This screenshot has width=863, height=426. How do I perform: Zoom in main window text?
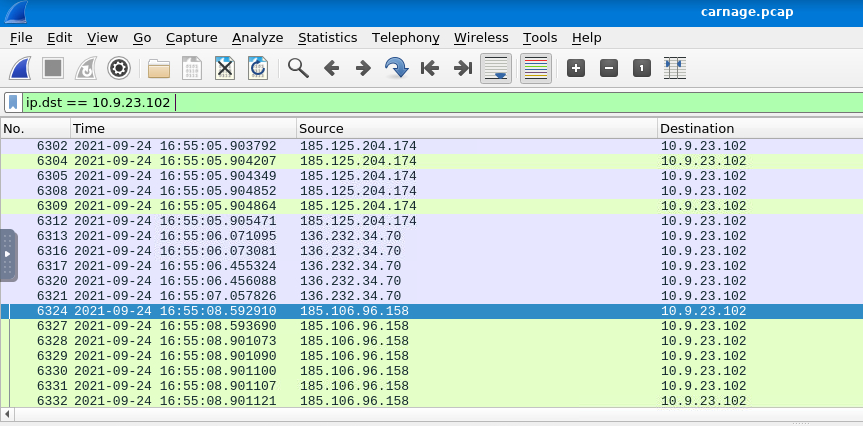point(576,68)
